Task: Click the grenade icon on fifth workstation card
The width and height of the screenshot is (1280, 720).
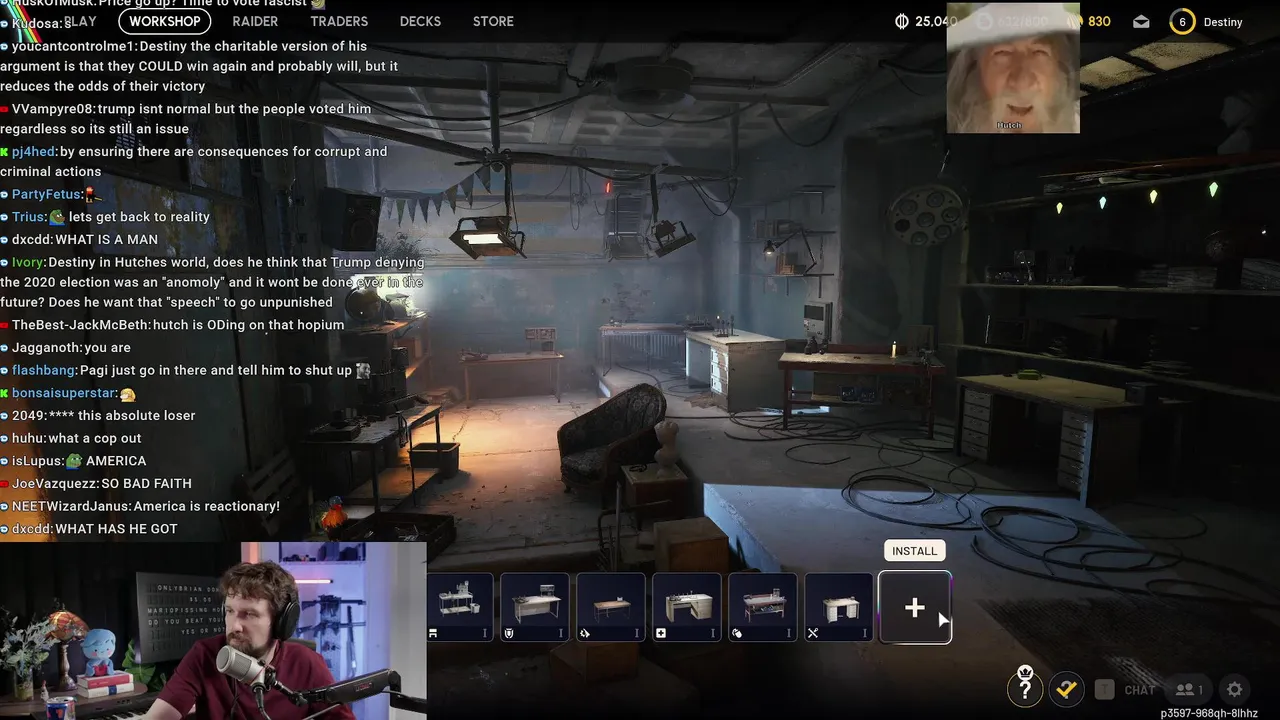Action: point(737,633)
